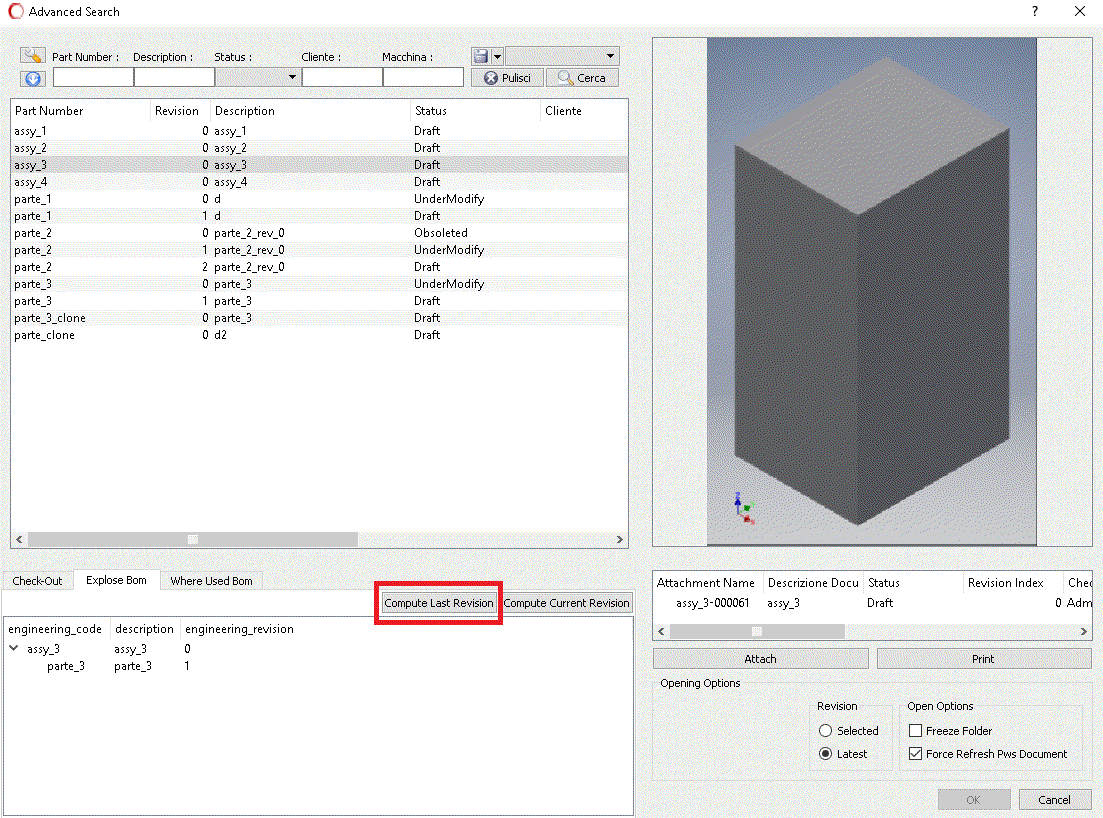
Task: Click the Compute Last Revision button
Action: tap(438, 602)
